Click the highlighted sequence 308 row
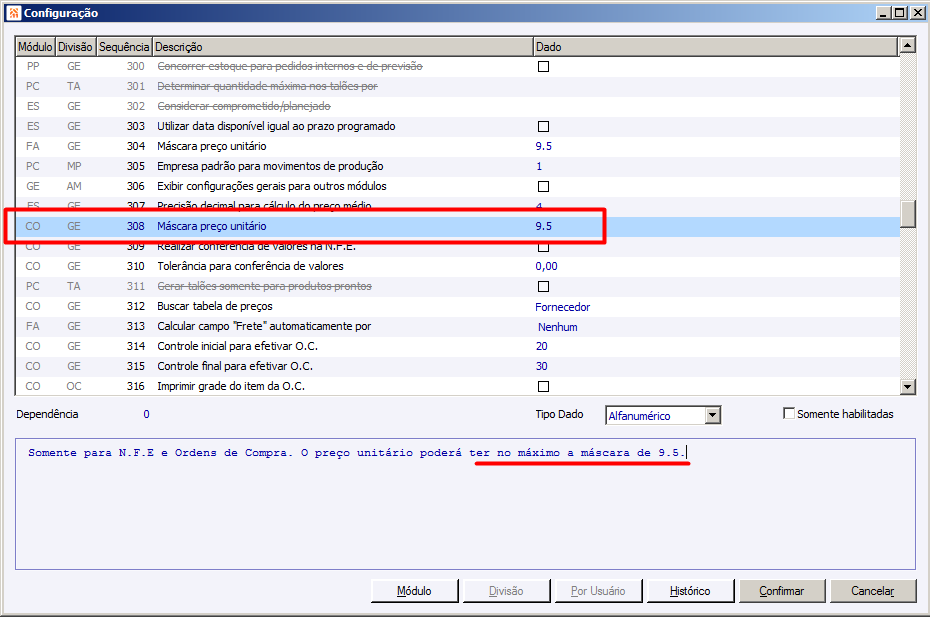930x617 pixels. (x=457, y=226)
